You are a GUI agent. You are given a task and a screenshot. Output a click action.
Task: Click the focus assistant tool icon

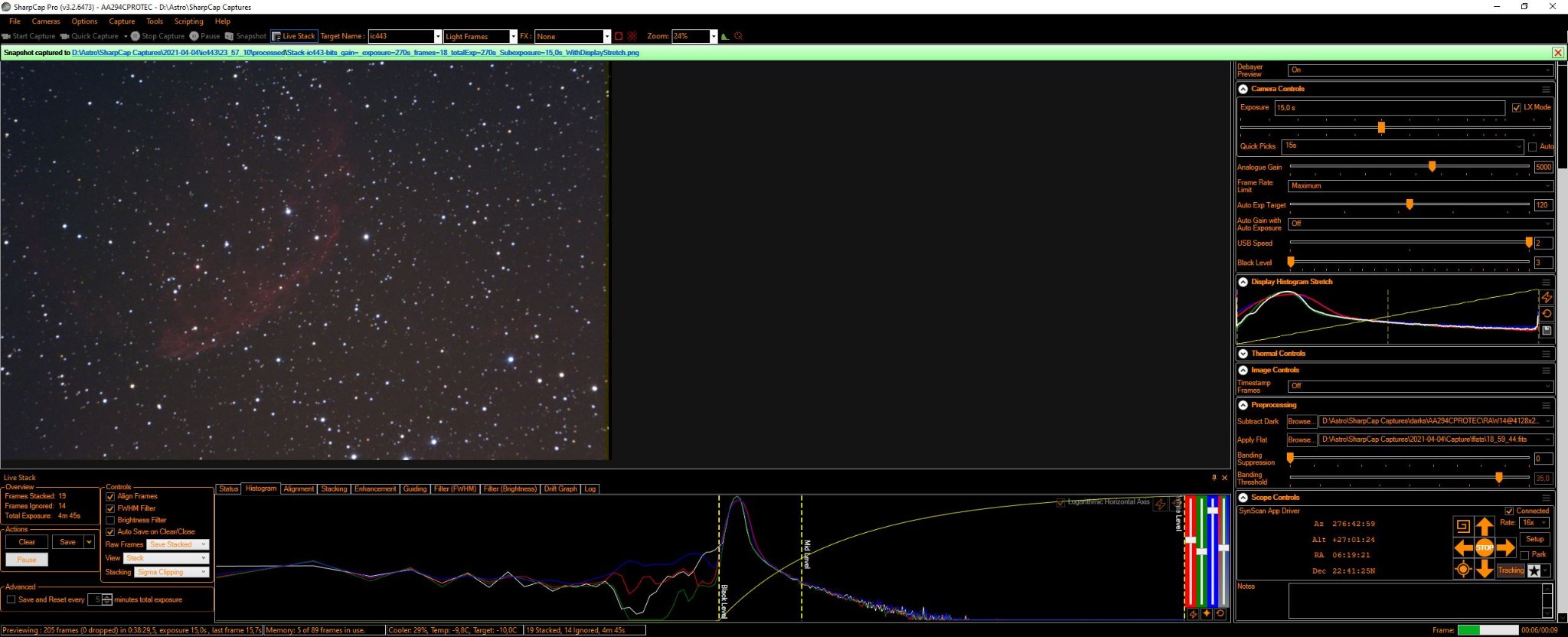pyautogui.click(x=738, y=36)
